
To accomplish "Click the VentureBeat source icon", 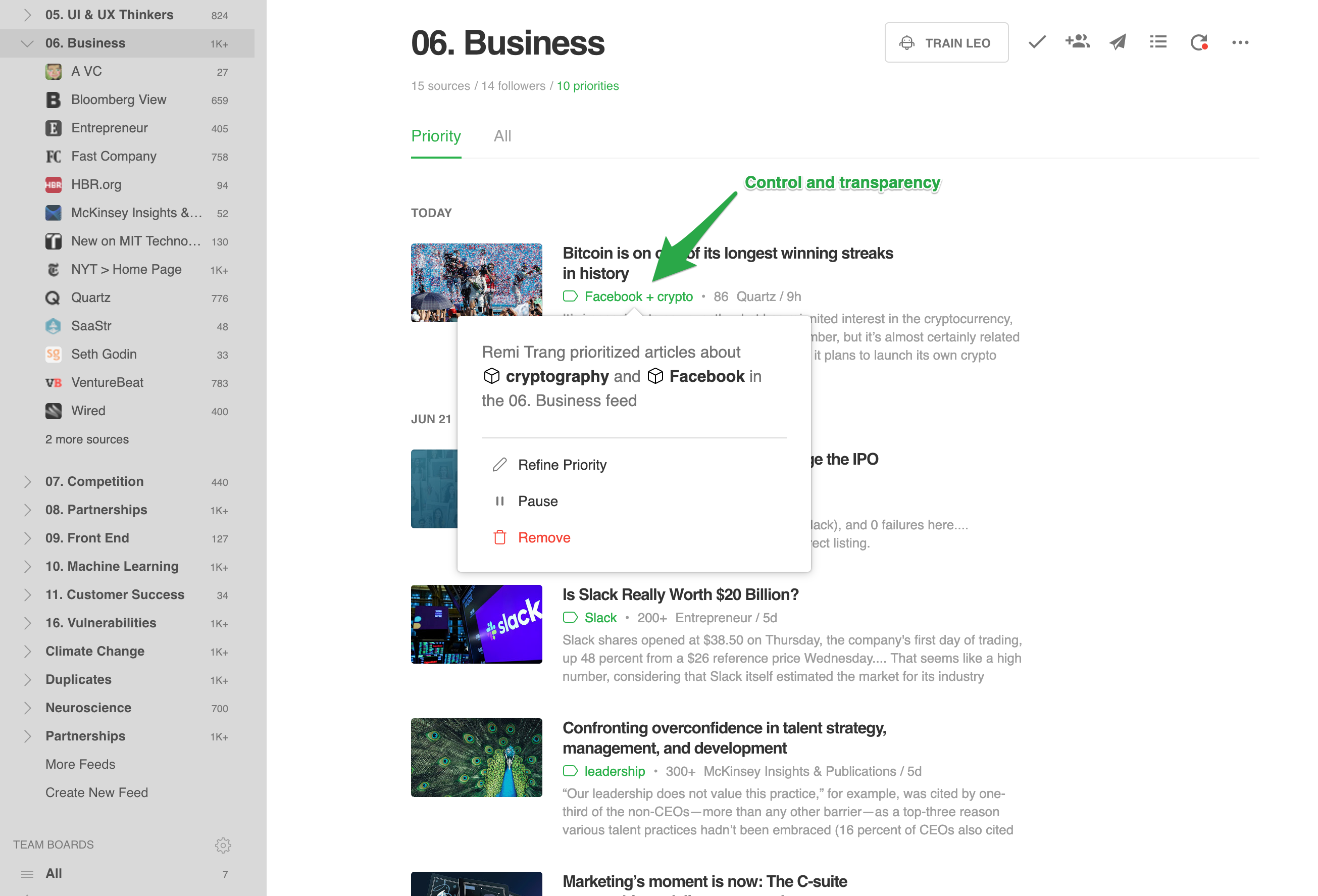I will coord(54,383).
